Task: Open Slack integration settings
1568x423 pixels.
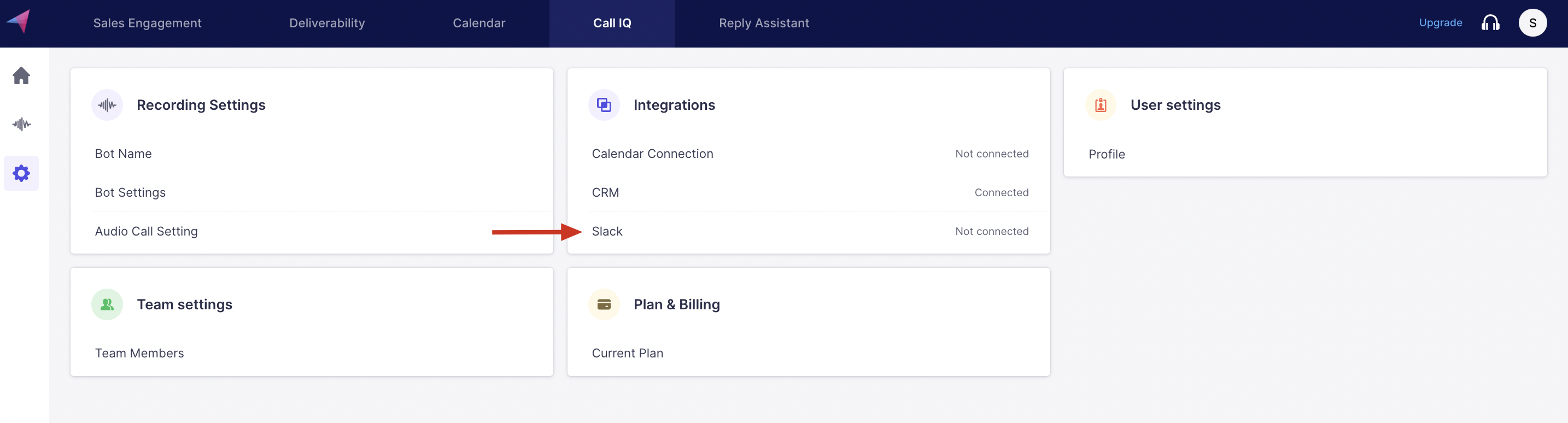Action: tap(607, 231)
